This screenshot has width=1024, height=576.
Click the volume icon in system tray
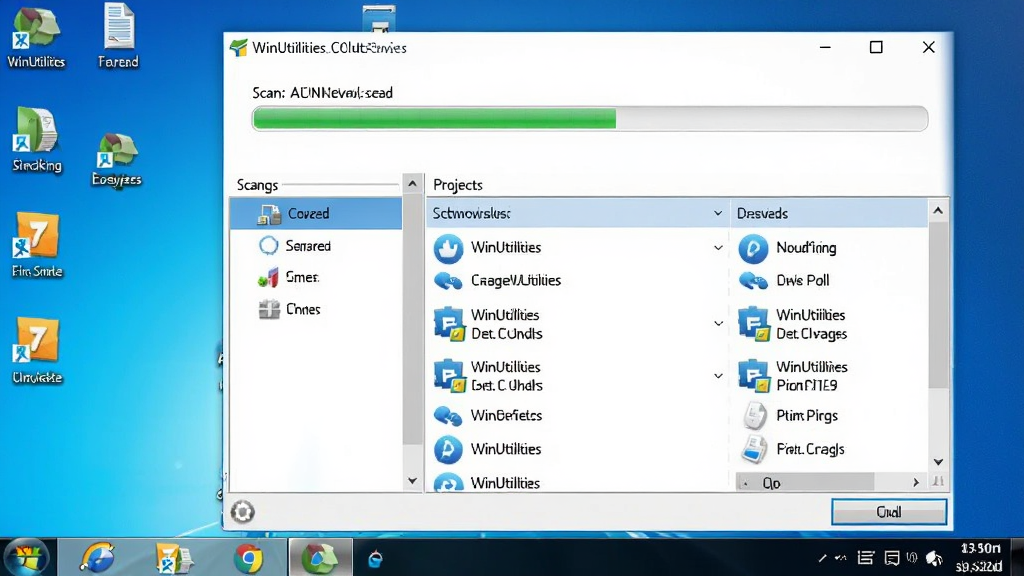pyautogui.click(x=935, y=558)
